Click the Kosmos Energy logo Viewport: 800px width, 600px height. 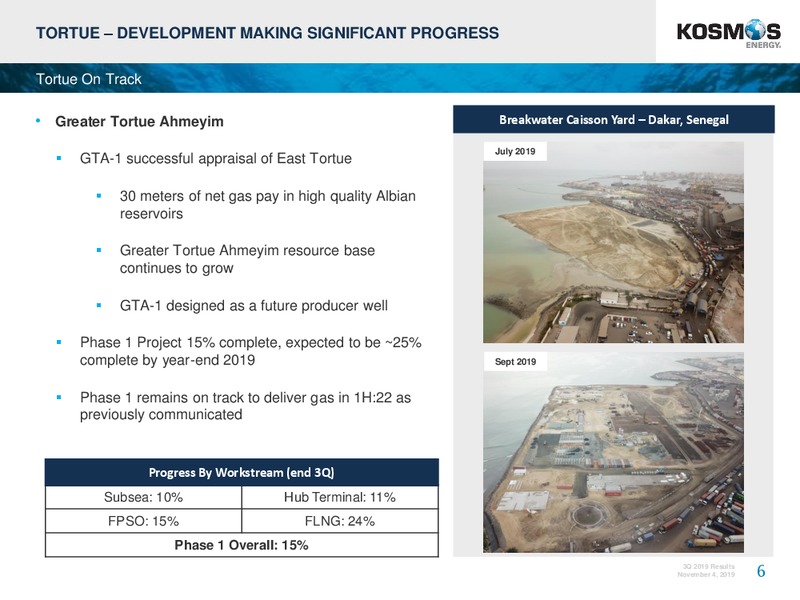tap(729, 34)
